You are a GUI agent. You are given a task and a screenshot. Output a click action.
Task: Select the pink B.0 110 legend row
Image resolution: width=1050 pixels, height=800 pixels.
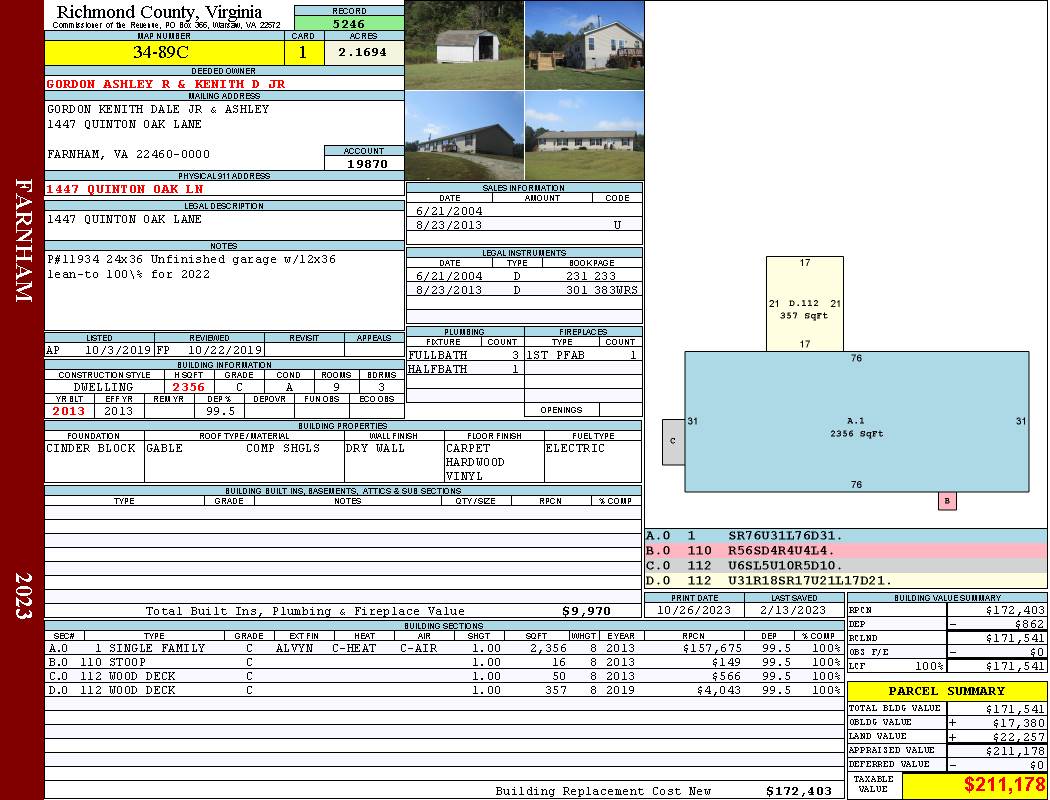click(x=845, y=551)
